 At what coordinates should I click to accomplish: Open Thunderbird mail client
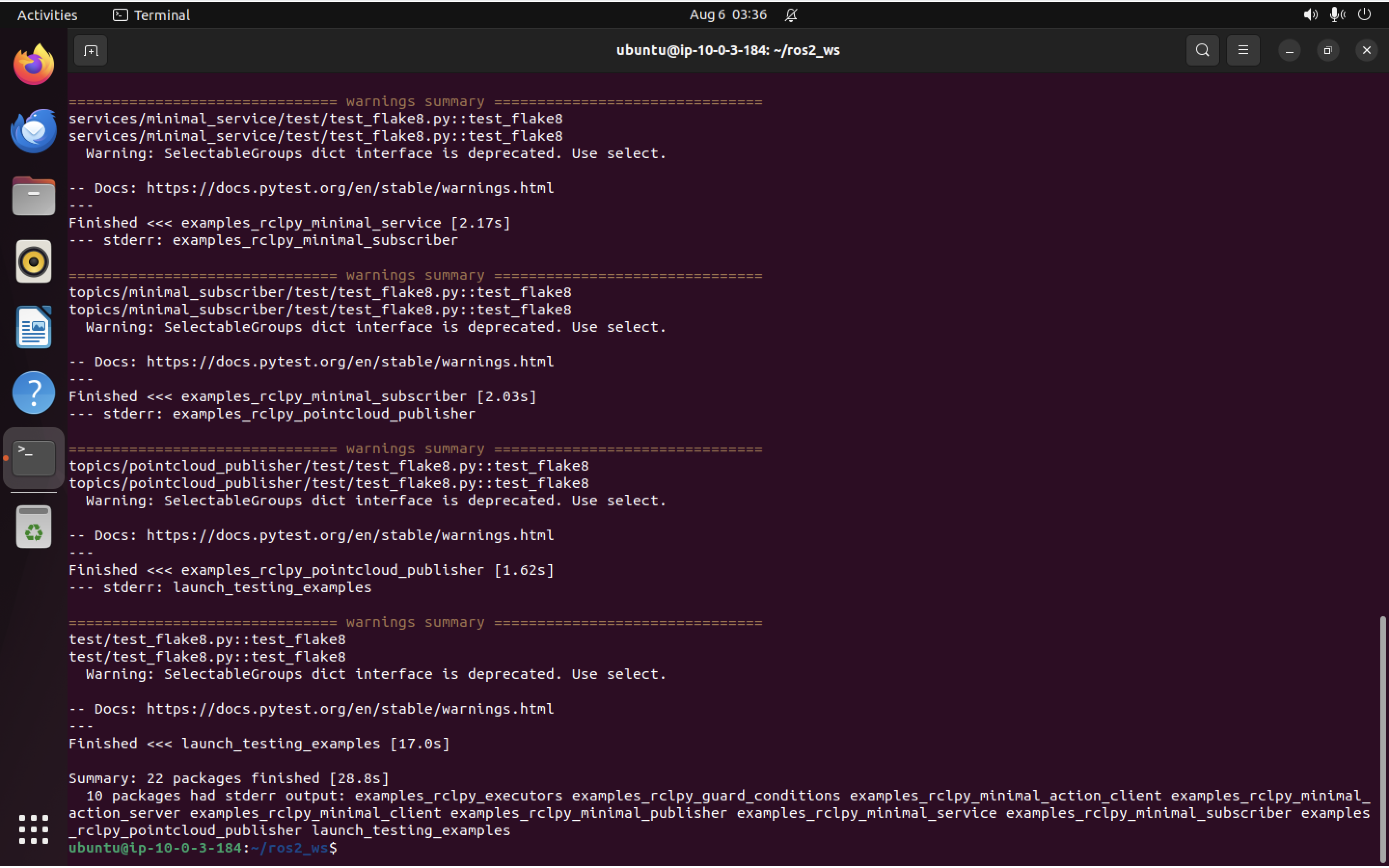click(33, 130)
